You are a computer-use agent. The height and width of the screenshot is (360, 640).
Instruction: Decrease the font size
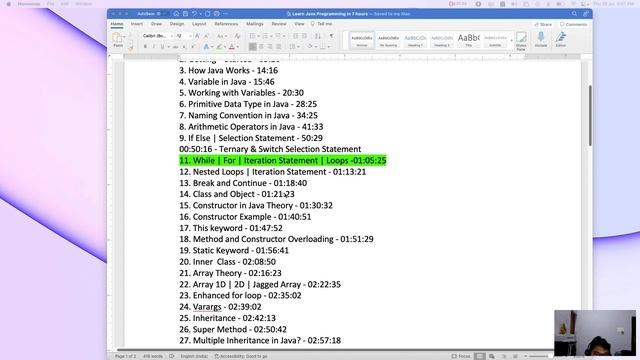pyautogui.click(x=206, y=36)
